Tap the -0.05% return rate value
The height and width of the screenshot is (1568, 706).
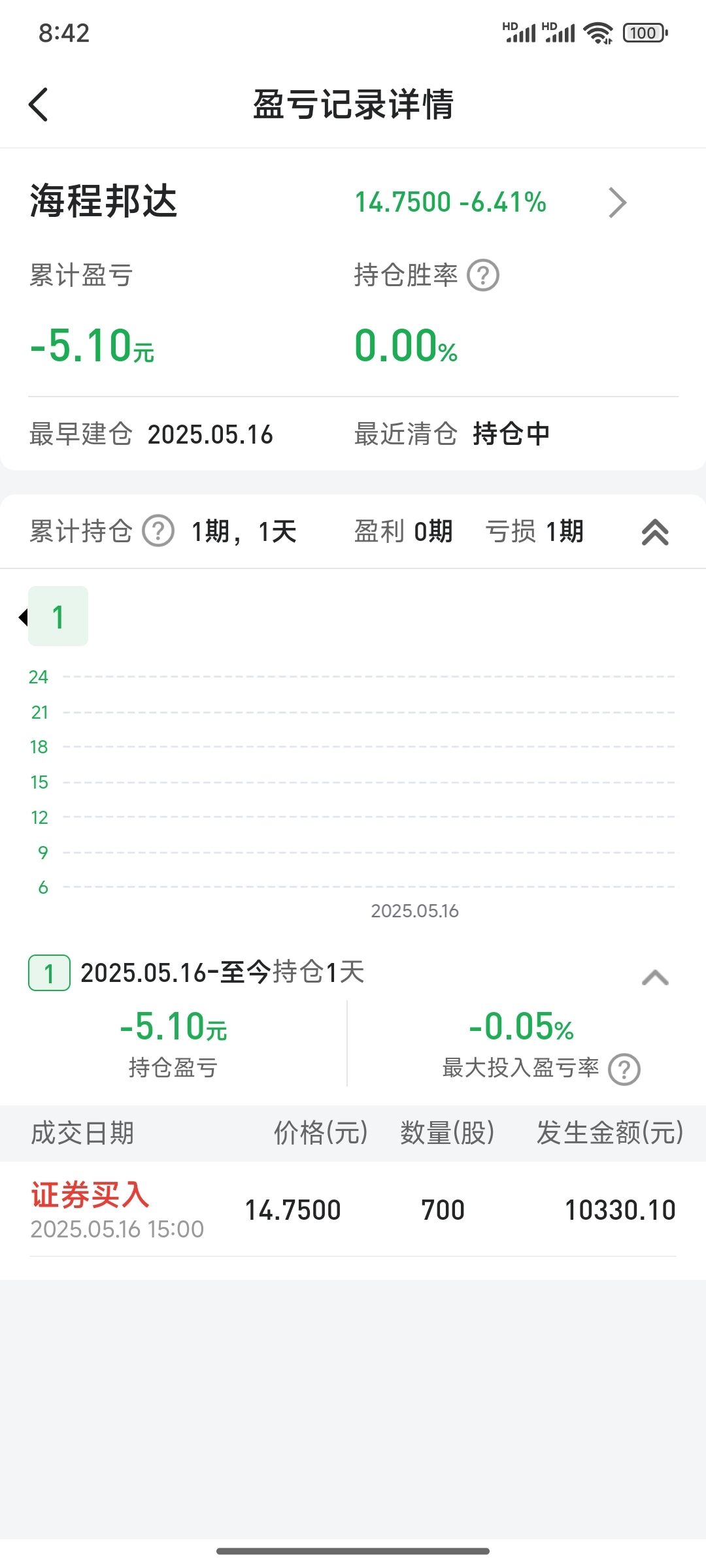click(521, 1026)
